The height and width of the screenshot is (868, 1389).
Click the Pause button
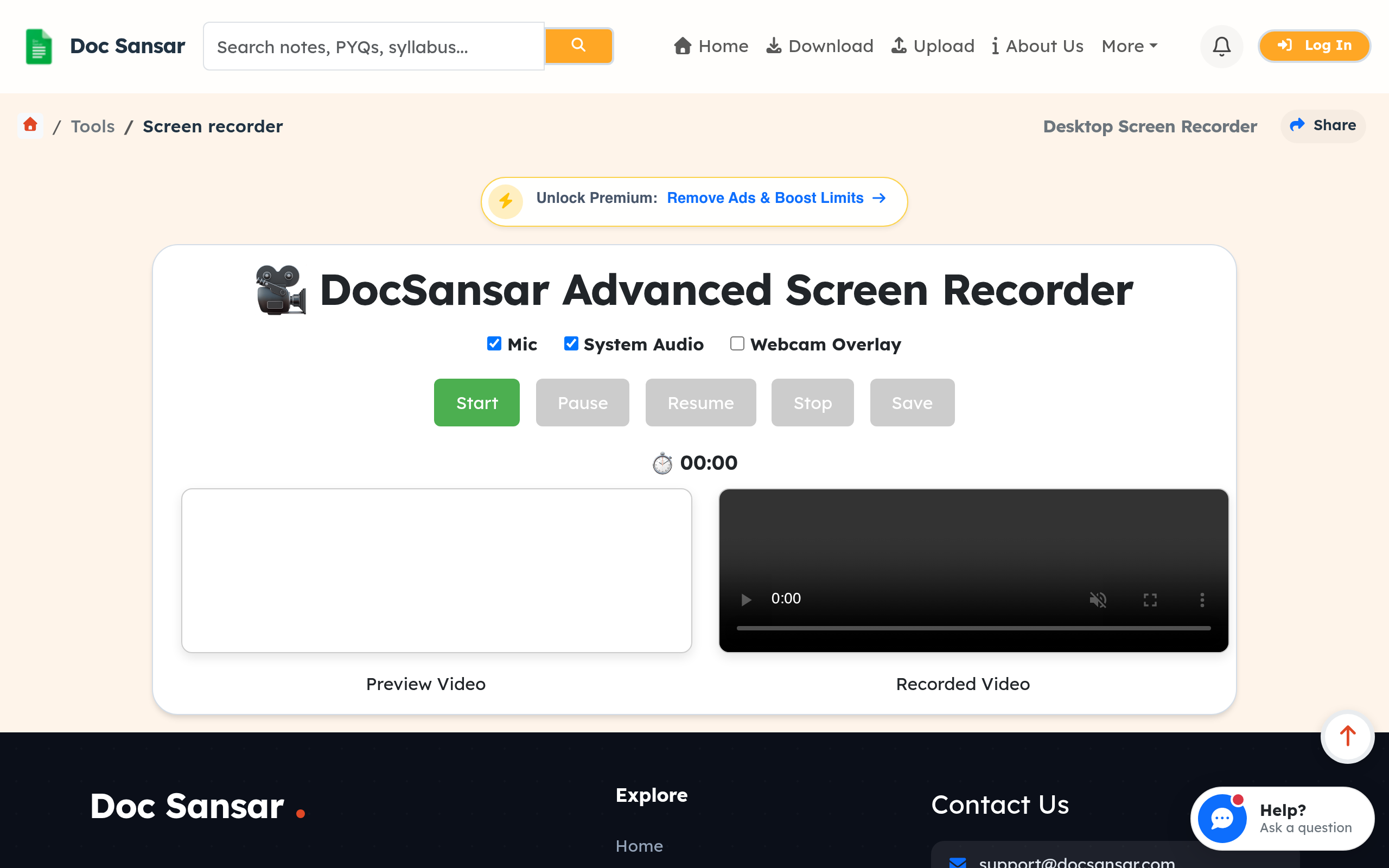pyautogui.click(x=582, y=403)
